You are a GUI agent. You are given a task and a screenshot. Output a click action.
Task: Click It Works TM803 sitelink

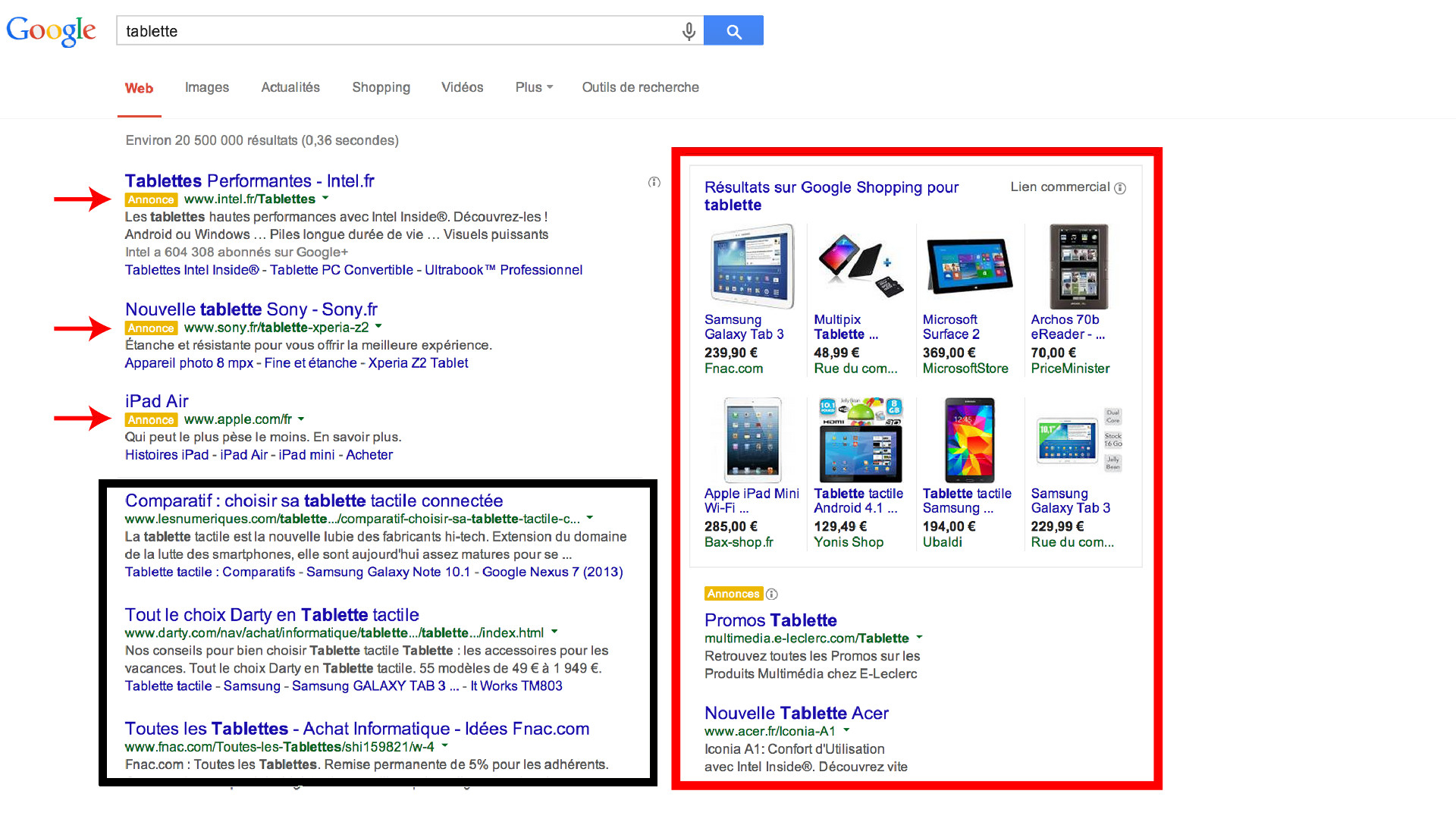516,686
